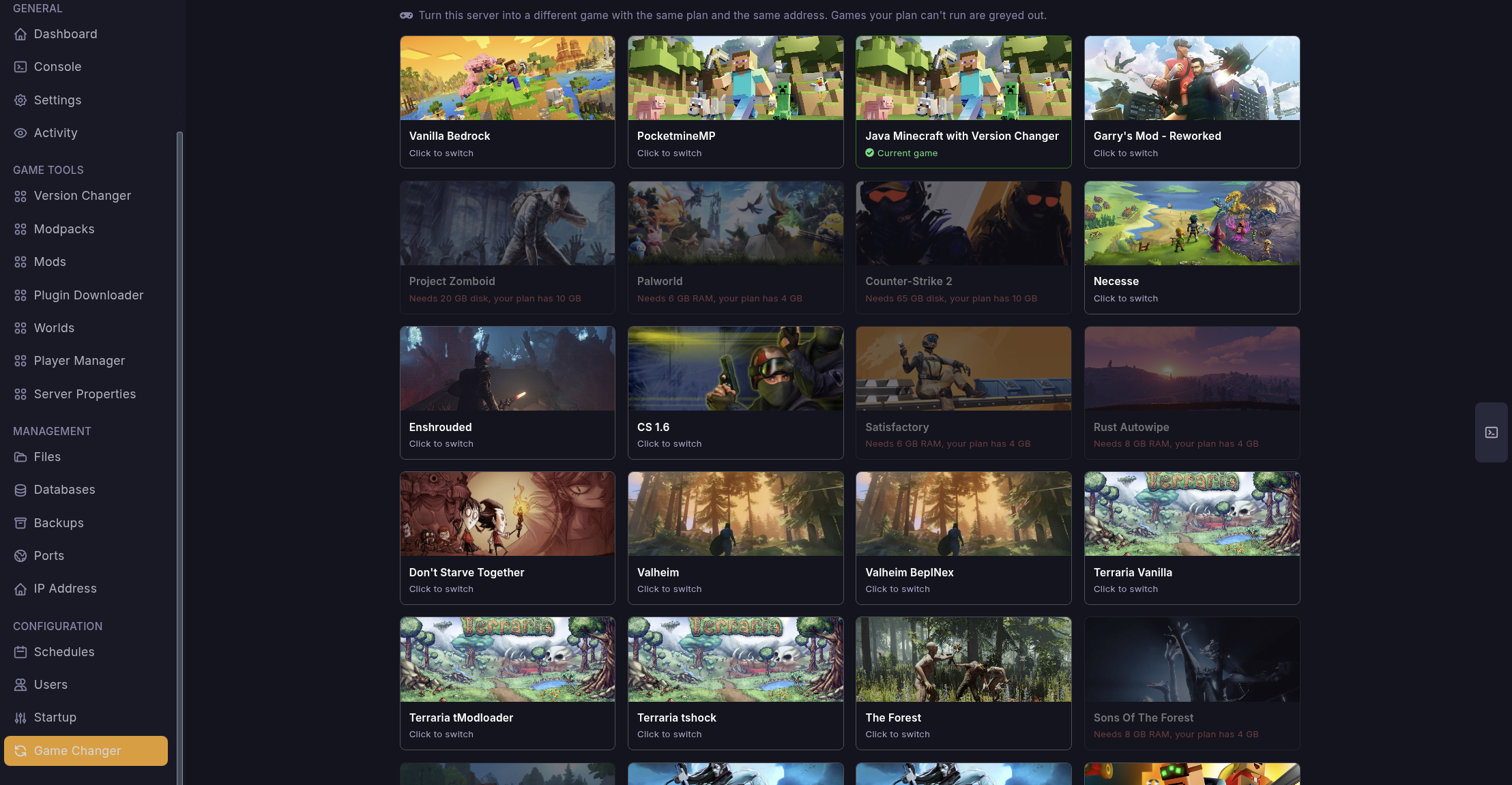Click the Game Changer swap icon

coord(20,751)
